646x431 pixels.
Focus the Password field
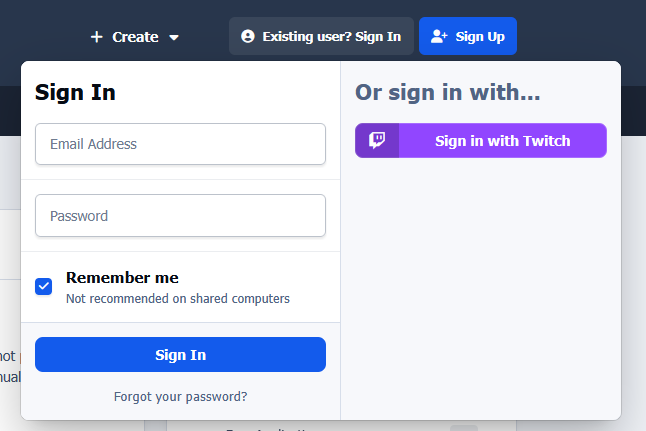180,216
